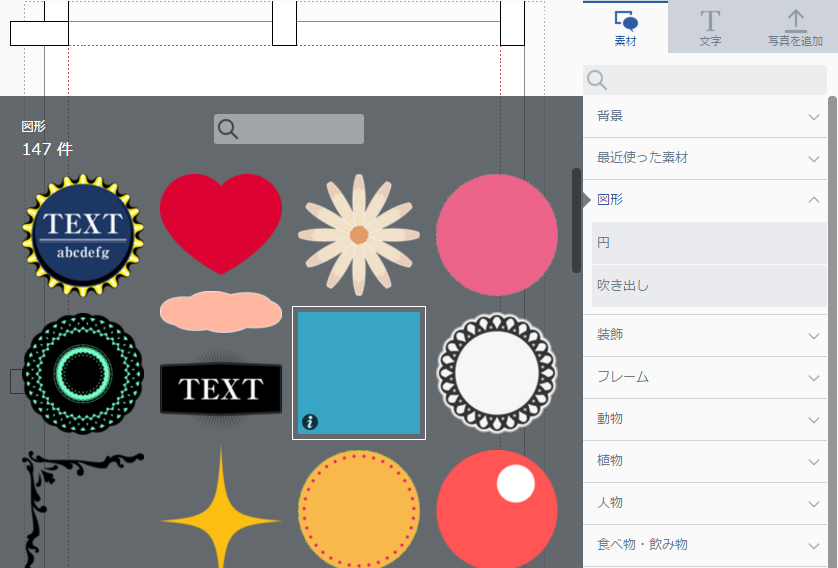
Task: Select the white lace doily circle
Action: tap(497, 373)
